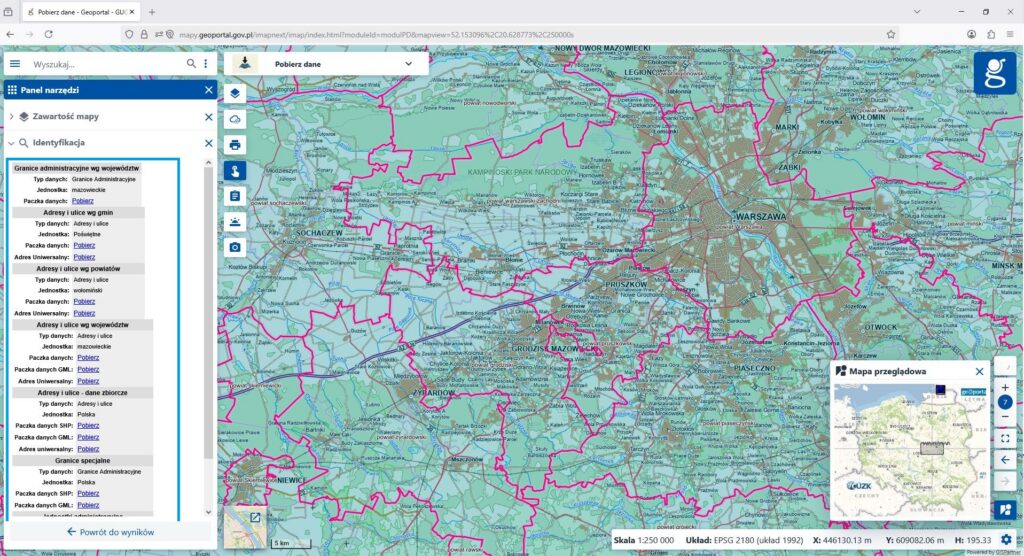
Task: Open the Pobierz dane module dropdown
Action: click(408, 64)
